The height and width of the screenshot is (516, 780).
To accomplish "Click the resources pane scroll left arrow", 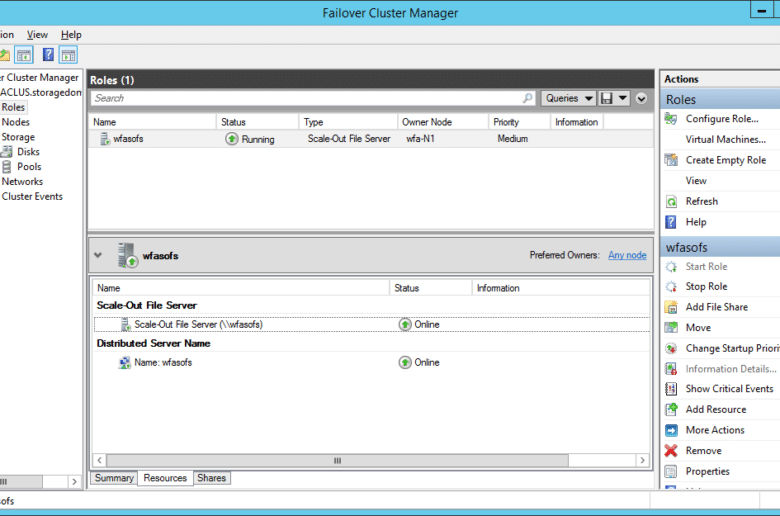I will tap(99, 460).
